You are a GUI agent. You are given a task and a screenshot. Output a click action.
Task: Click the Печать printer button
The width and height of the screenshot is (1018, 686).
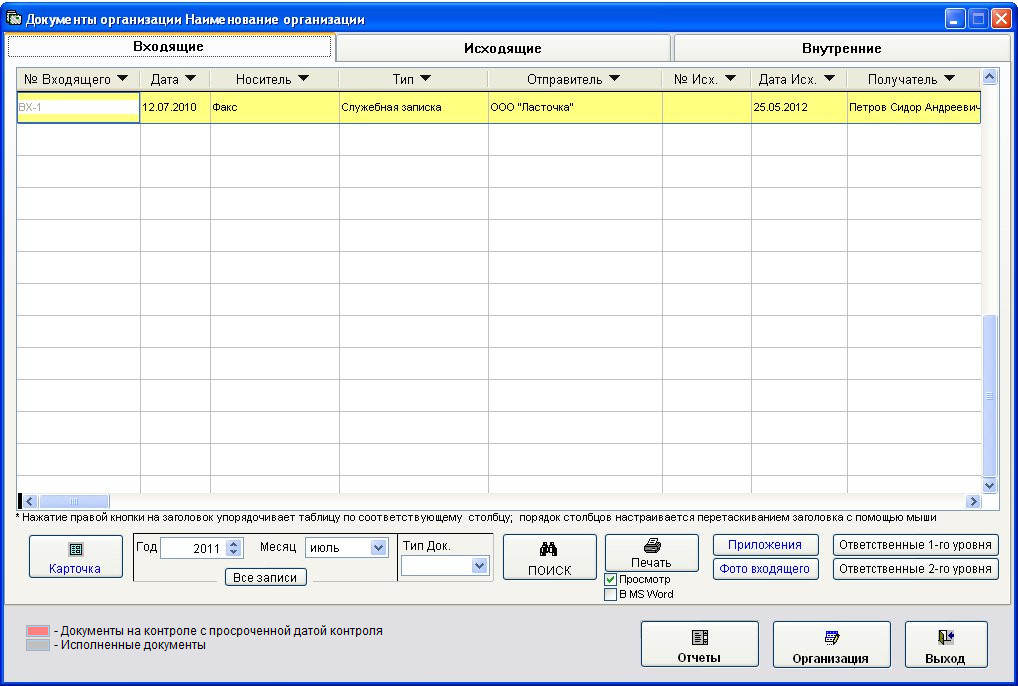[x=651, y=552]
